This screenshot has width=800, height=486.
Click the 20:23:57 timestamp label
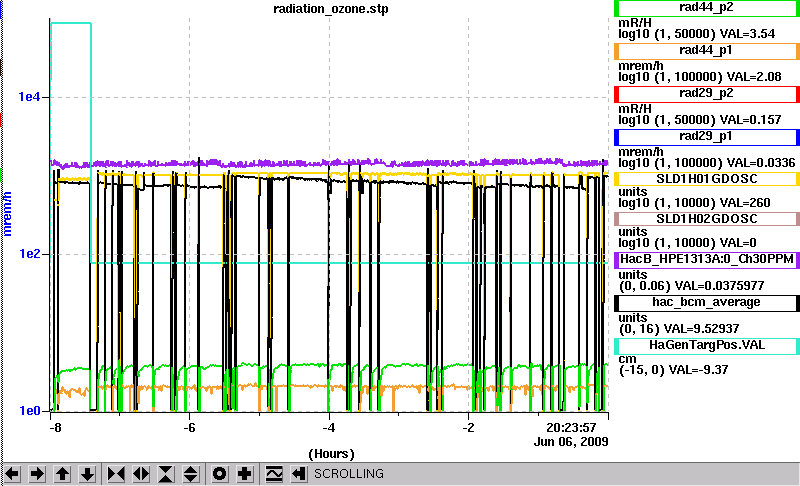(571, 427)
